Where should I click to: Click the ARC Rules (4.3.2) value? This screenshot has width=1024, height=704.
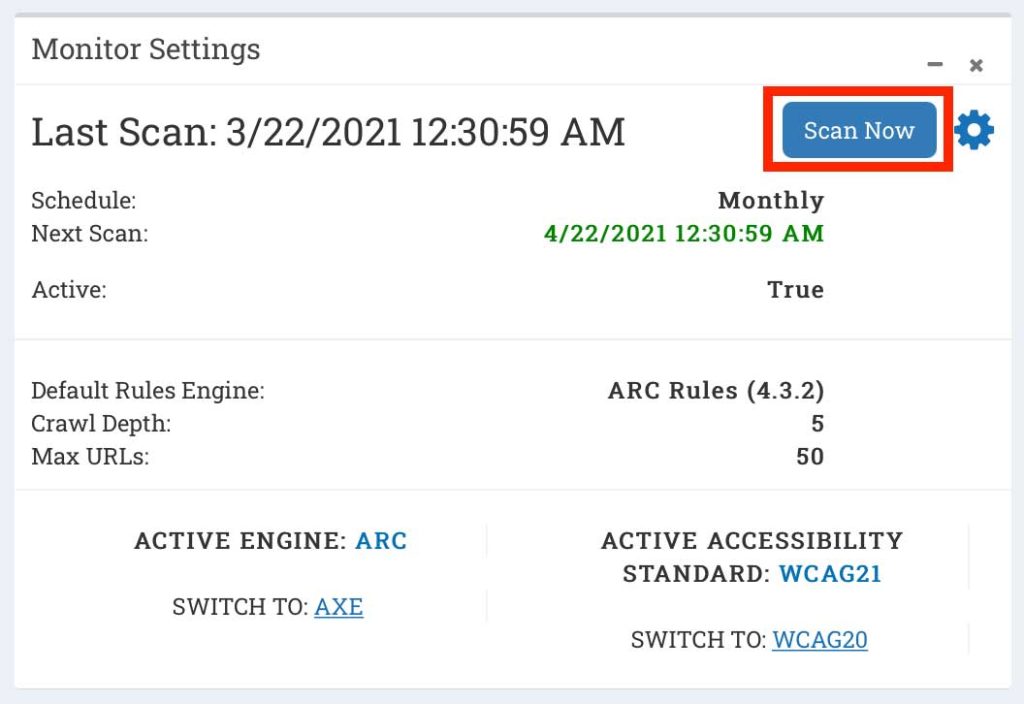coord(715,390)
